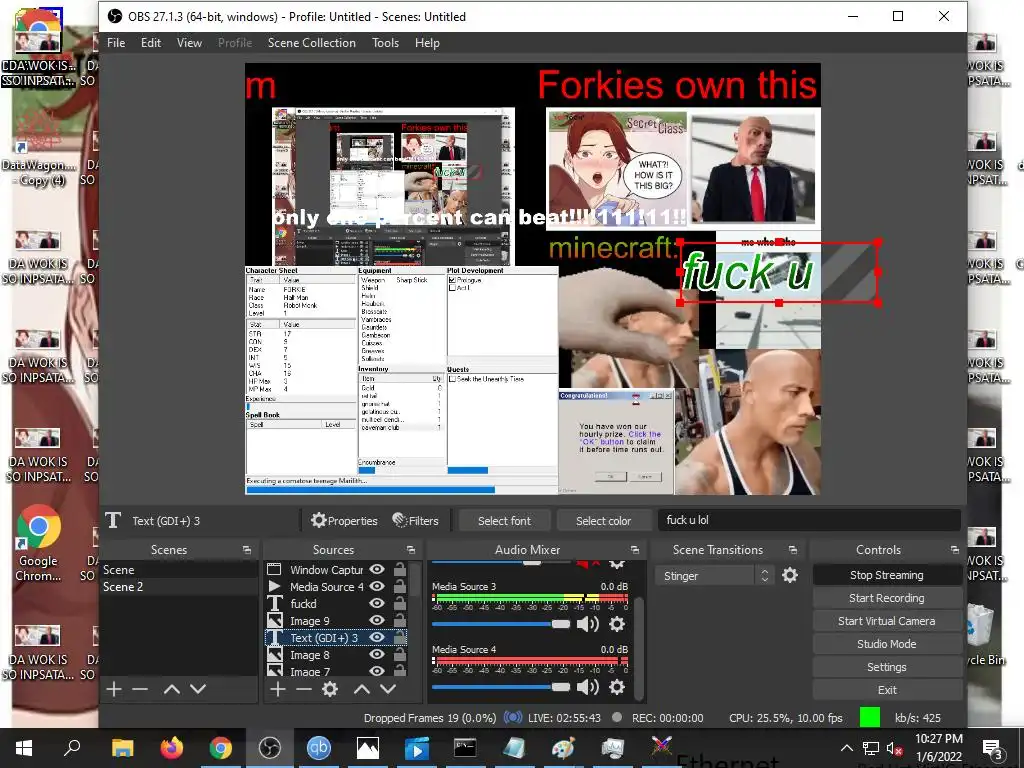Hide the Media Source 4 source
1024x768 pixels.
(377, 586)
